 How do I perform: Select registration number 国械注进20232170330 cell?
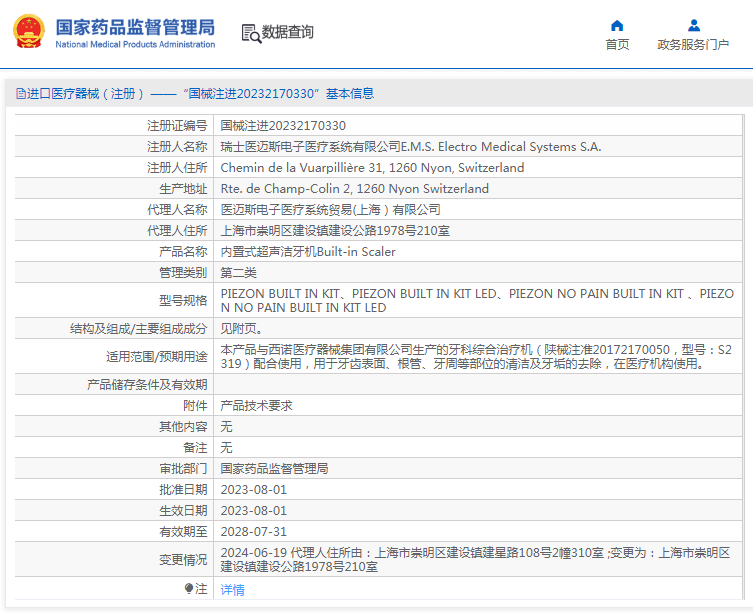pyautogui.click(x=283, y=126)
